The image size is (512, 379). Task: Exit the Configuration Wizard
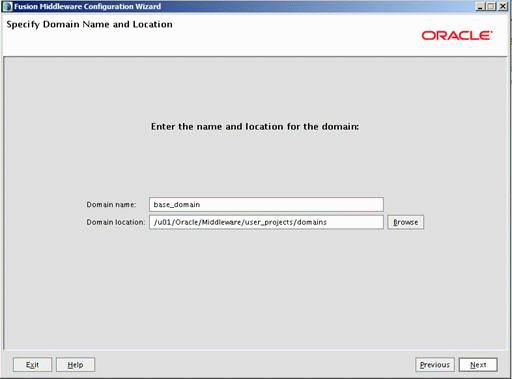(32, 365)
